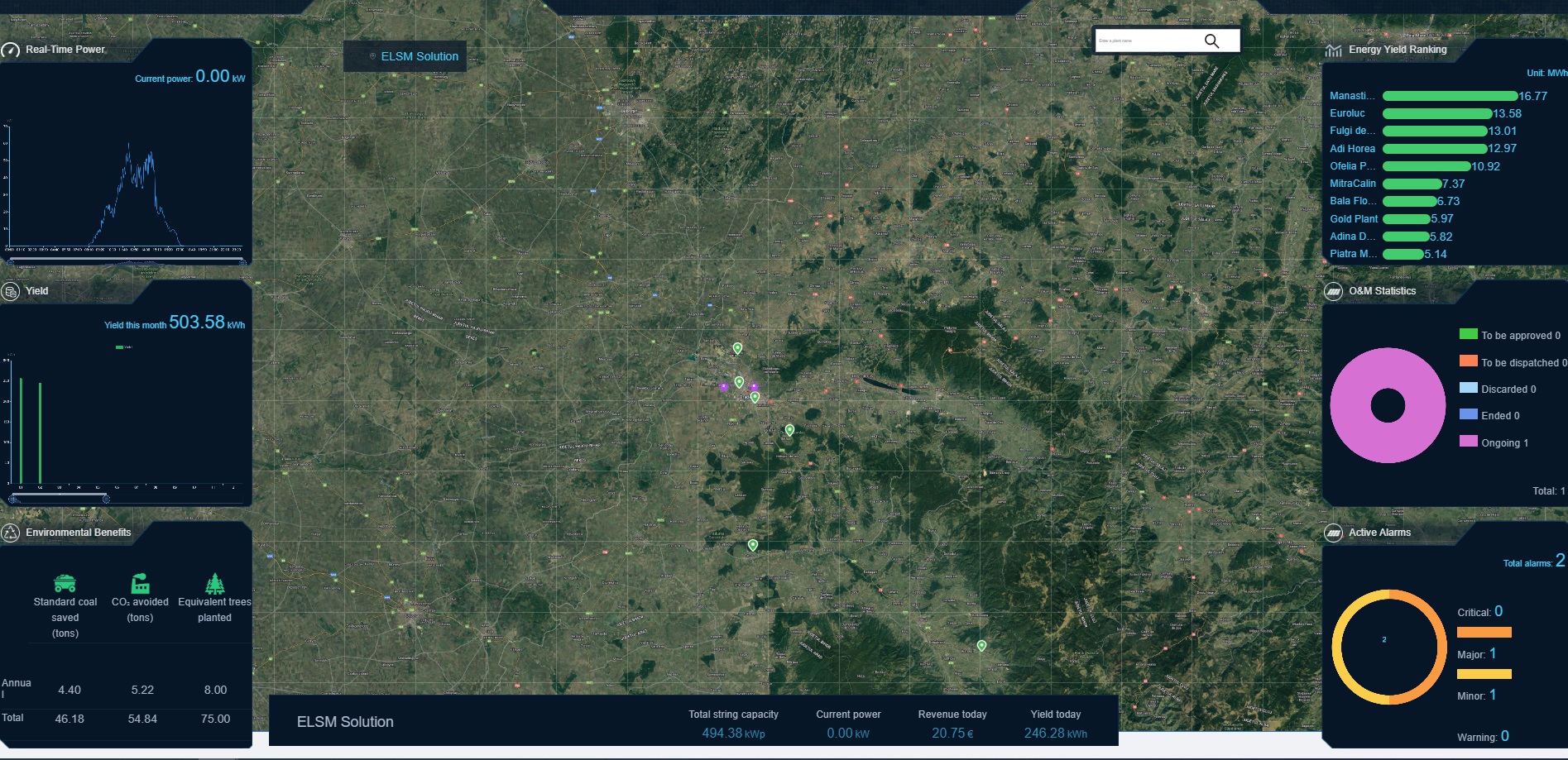Click the Energy Yield Ranking chart icon
The height and width of the screenshot is (760, 1568).
pos(1333,50)
